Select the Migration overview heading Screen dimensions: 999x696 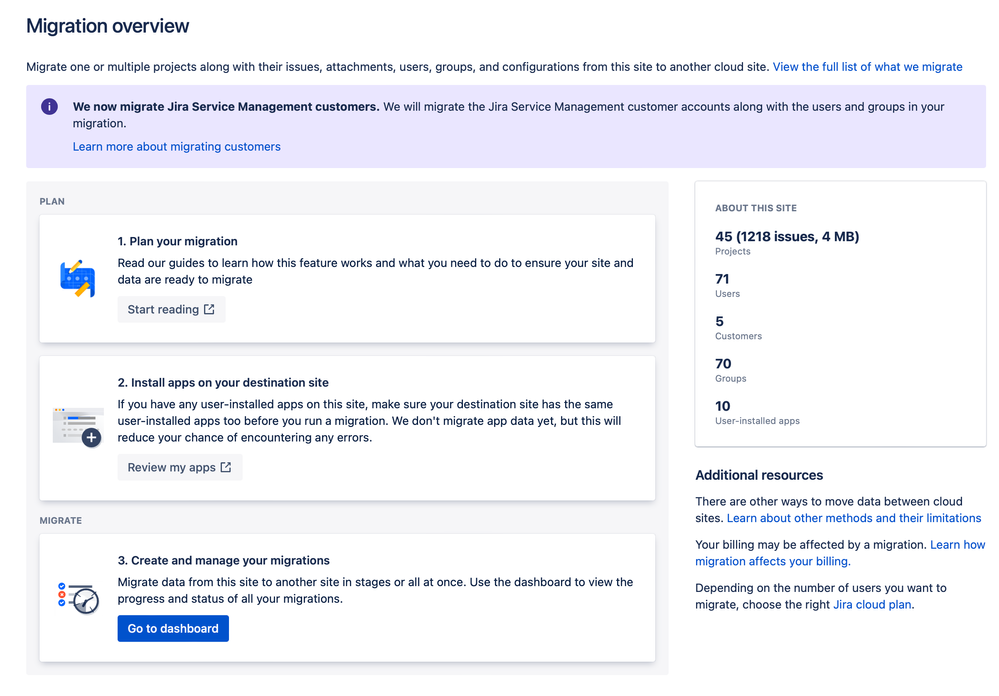tap(108, 25)
